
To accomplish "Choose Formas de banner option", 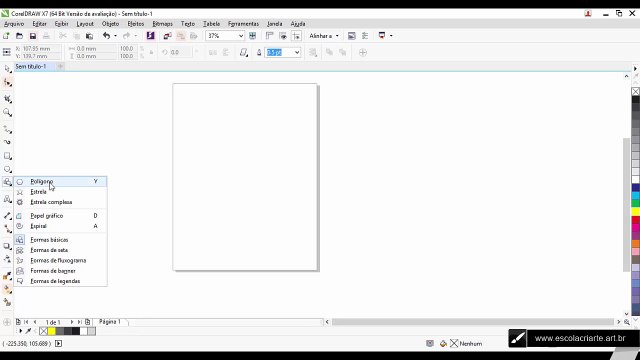I will click(x=60, y=271).
